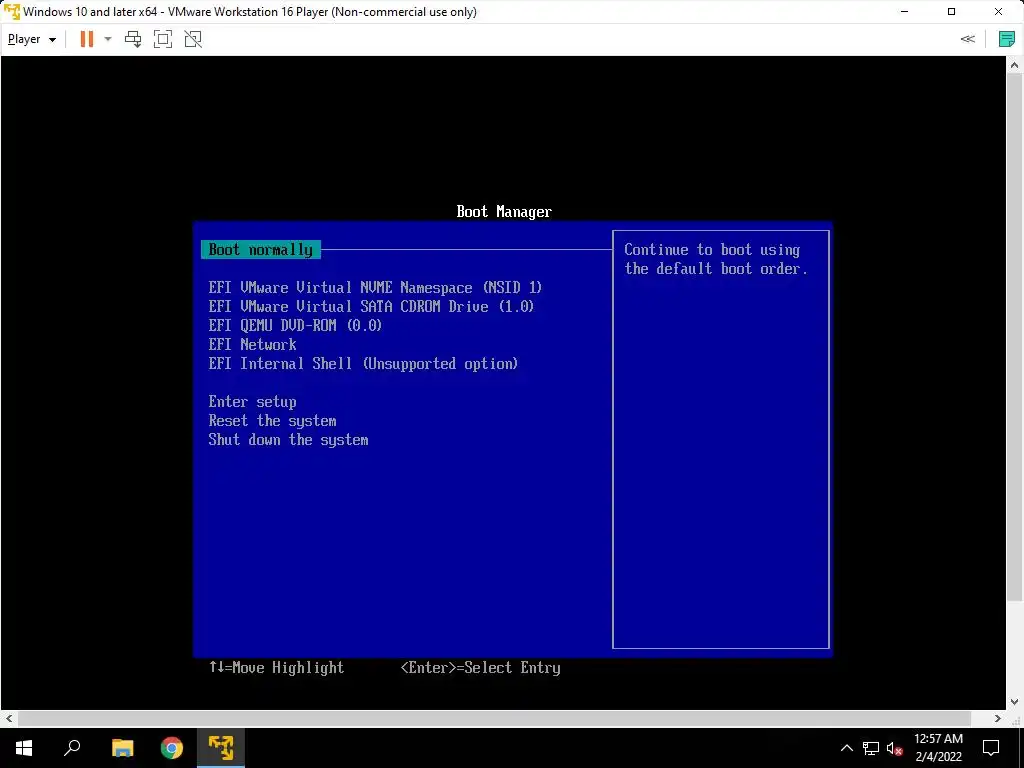Click the horizontal scrollbar right arrow
The width and height of the screenshot is (1024, 768).
coord(997,718)
